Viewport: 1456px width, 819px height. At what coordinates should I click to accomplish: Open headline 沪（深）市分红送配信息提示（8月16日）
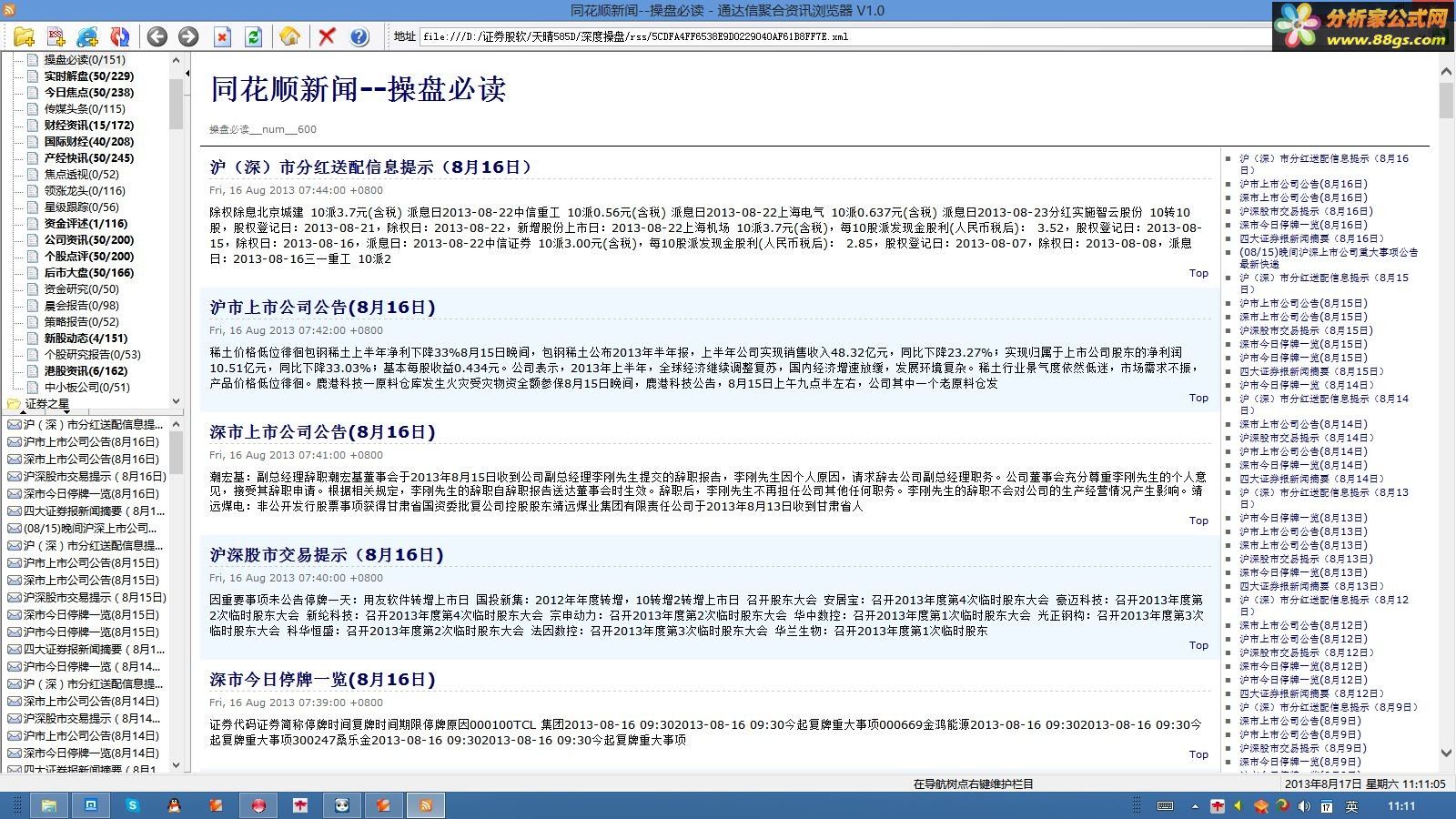(370, 167)
